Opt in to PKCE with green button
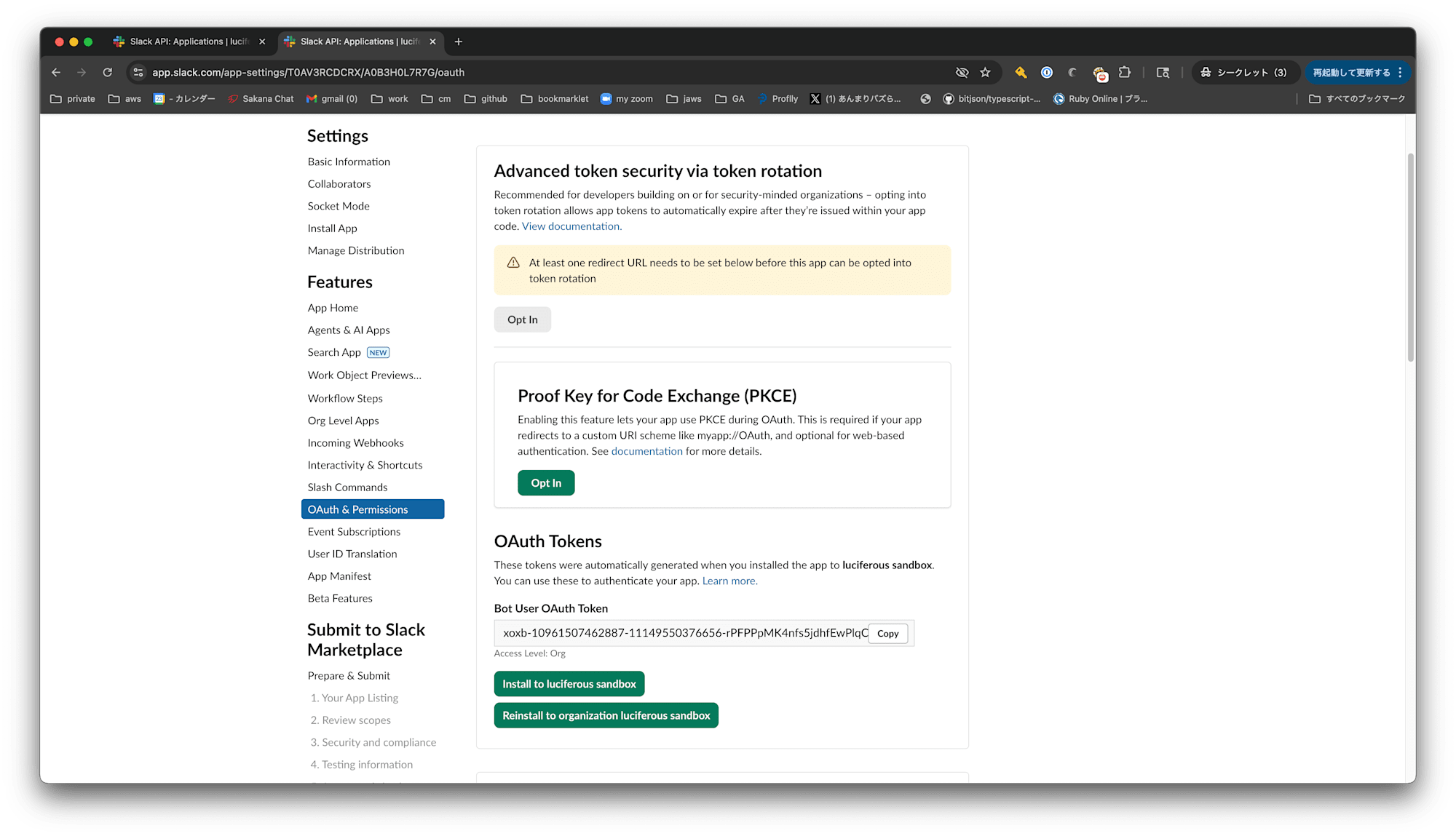 [546, 483]
